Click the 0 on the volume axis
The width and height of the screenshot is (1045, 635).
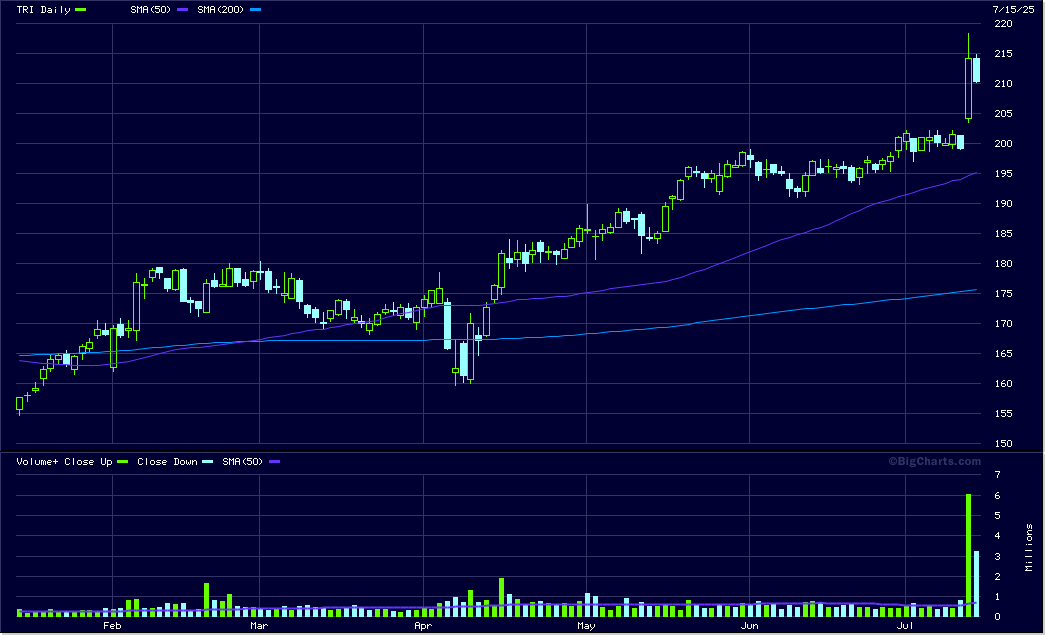[997, 617]
